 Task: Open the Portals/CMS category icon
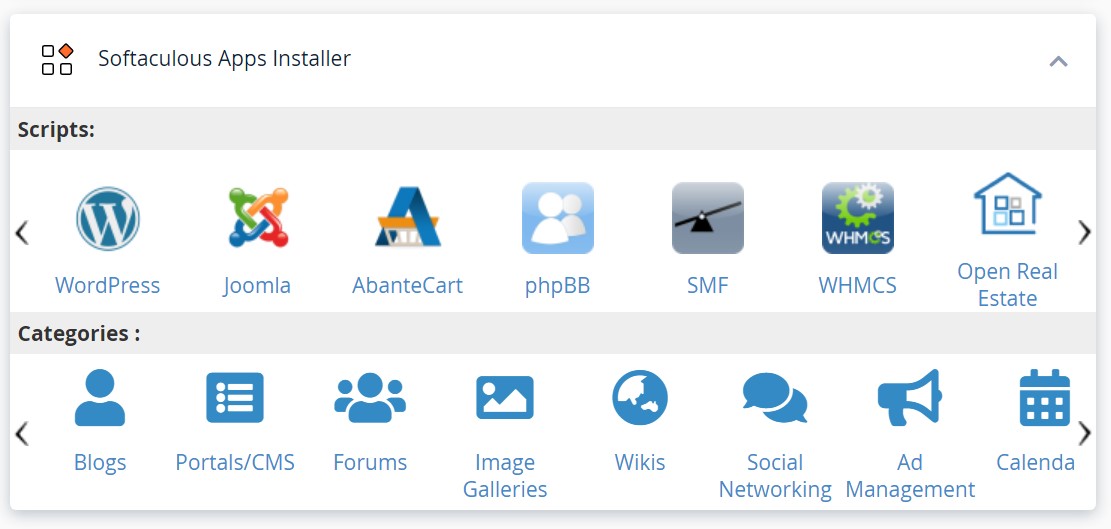(x=235, y=397)
